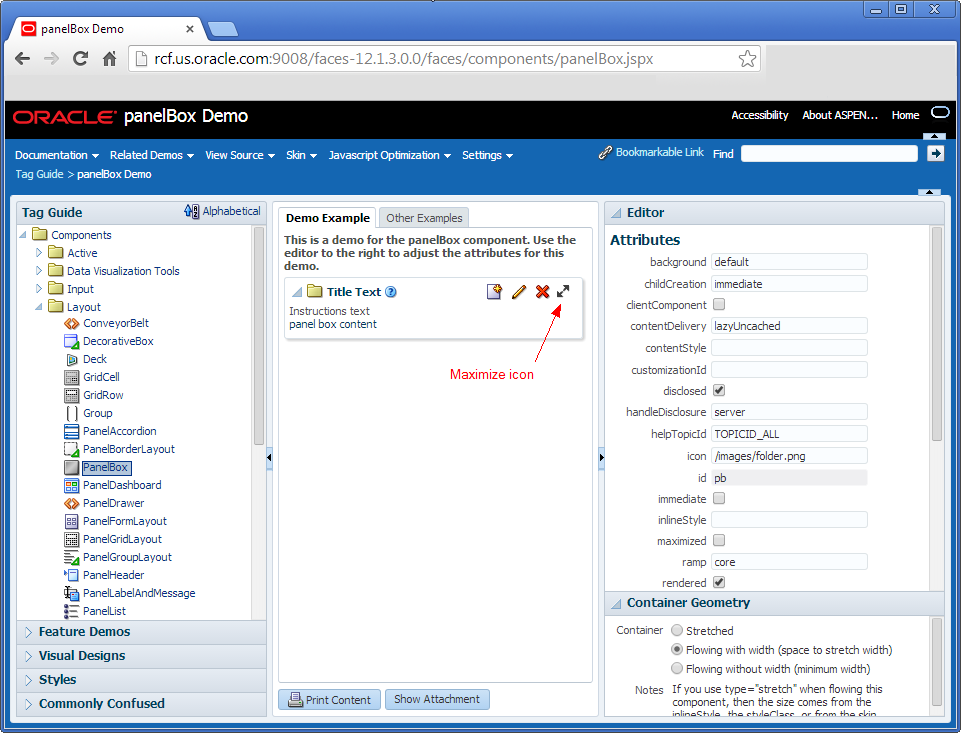Click the PanelList component icon
Image resolution: width=961 pixels, height=733 pixels.
click(72, 611)
